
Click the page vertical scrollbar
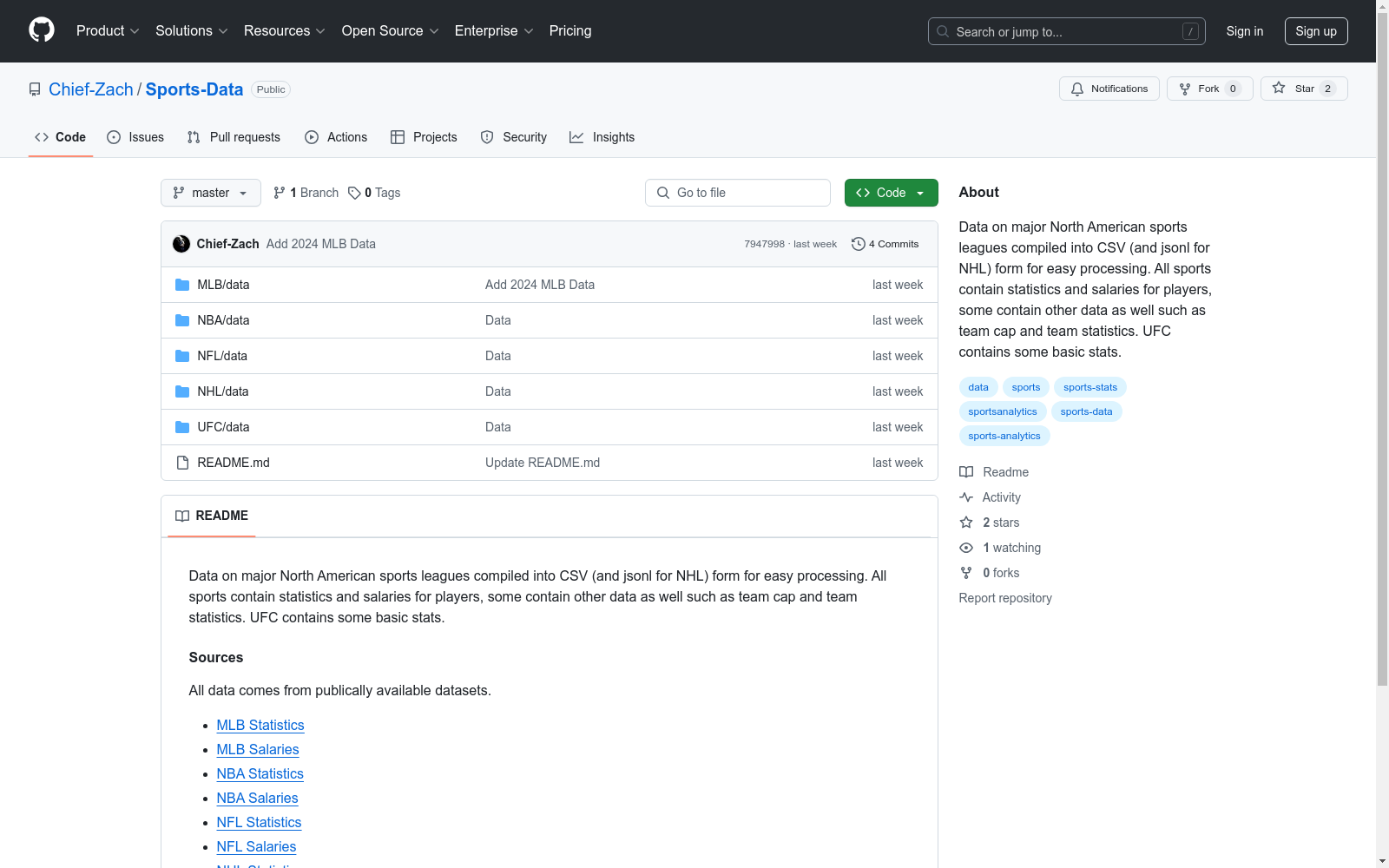1383,347
